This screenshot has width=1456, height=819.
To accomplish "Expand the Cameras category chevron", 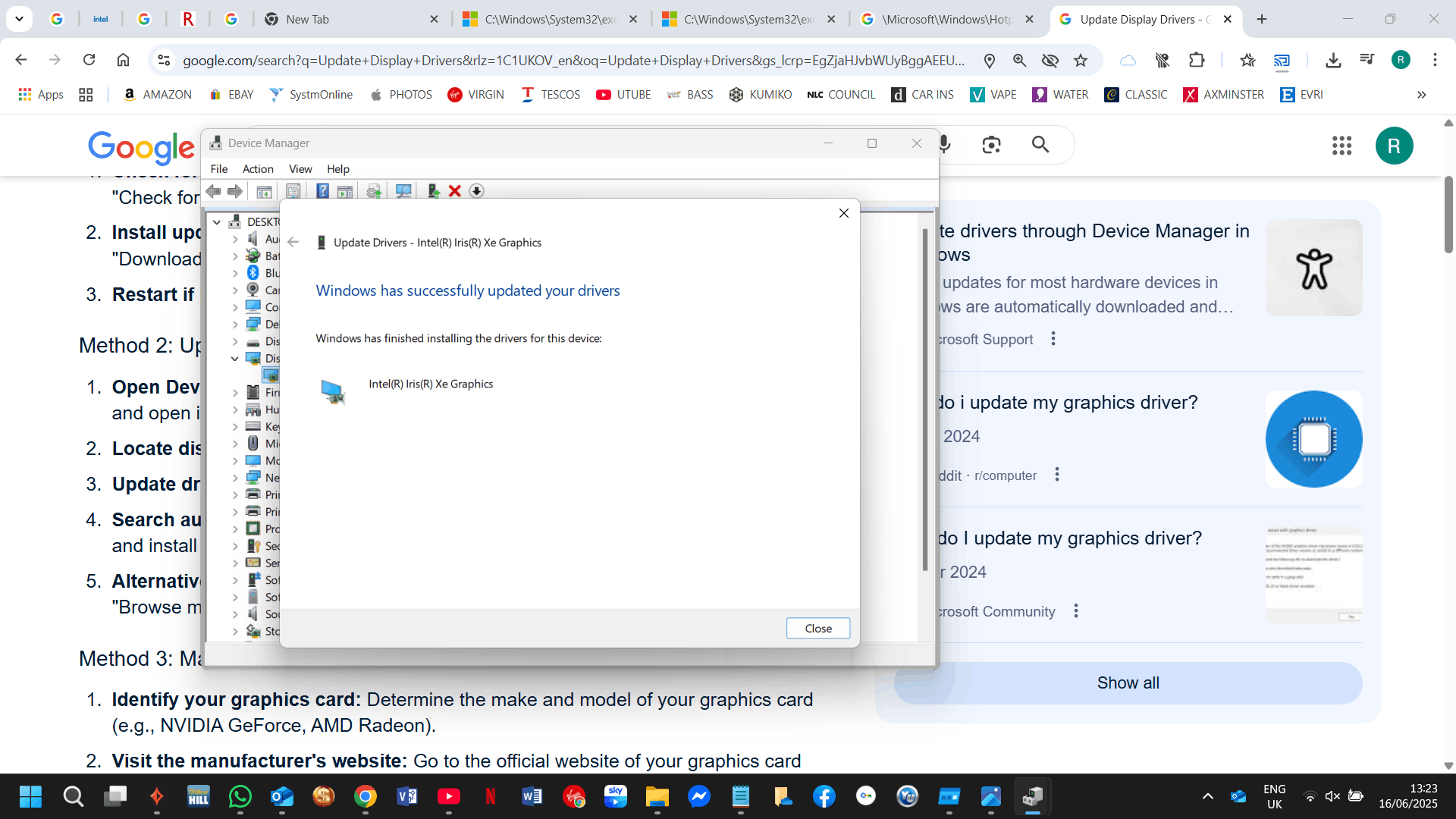I will click(x=235, y=290).
